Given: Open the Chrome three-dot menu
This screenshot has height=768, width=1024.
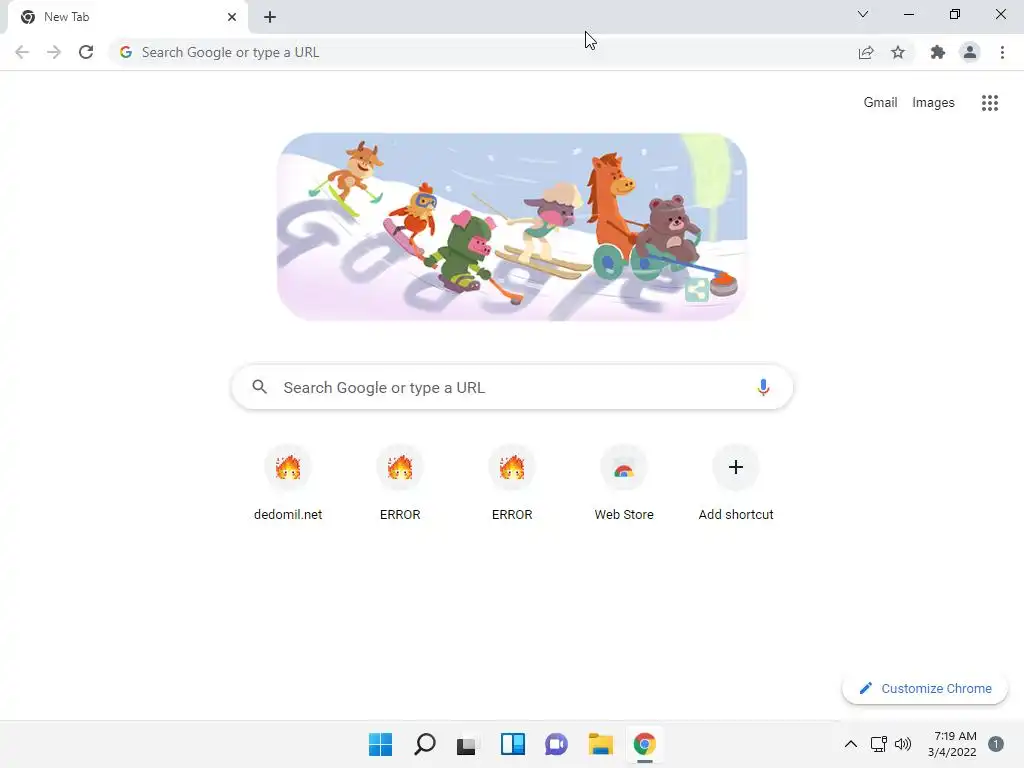Looking at the screenshot, I should (x=1002, y=52).
